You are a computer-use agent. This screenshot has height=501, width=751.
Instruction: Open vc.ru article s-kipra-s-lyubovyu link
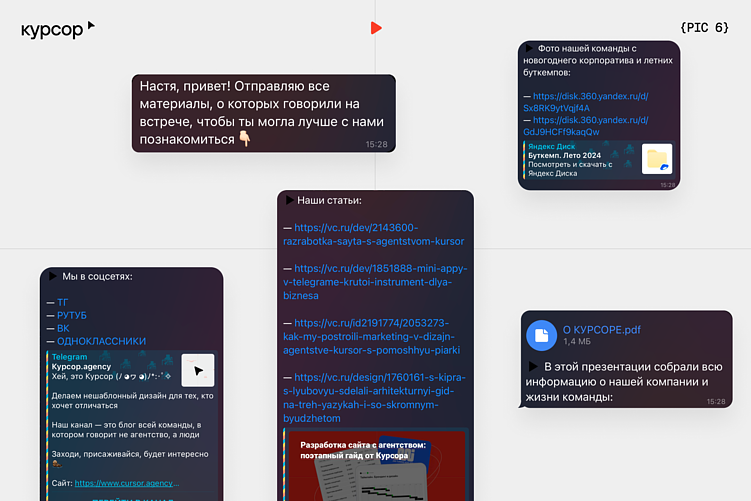[x=375, y=398]
